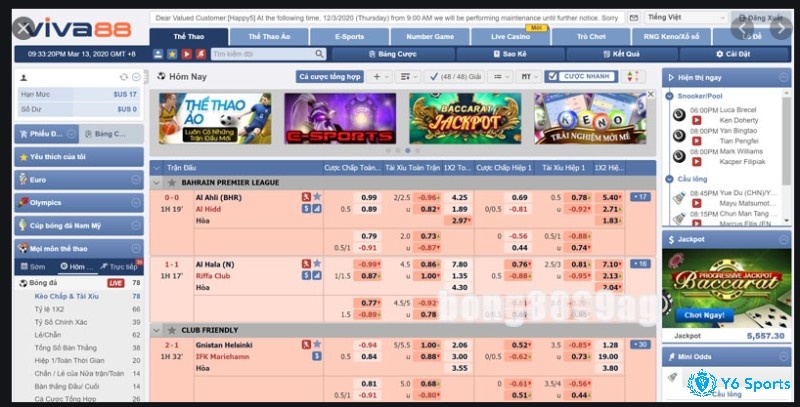Open the Cài Đặt settings button
The height and width of the screenshot is (407, 800).
(733, 54)
